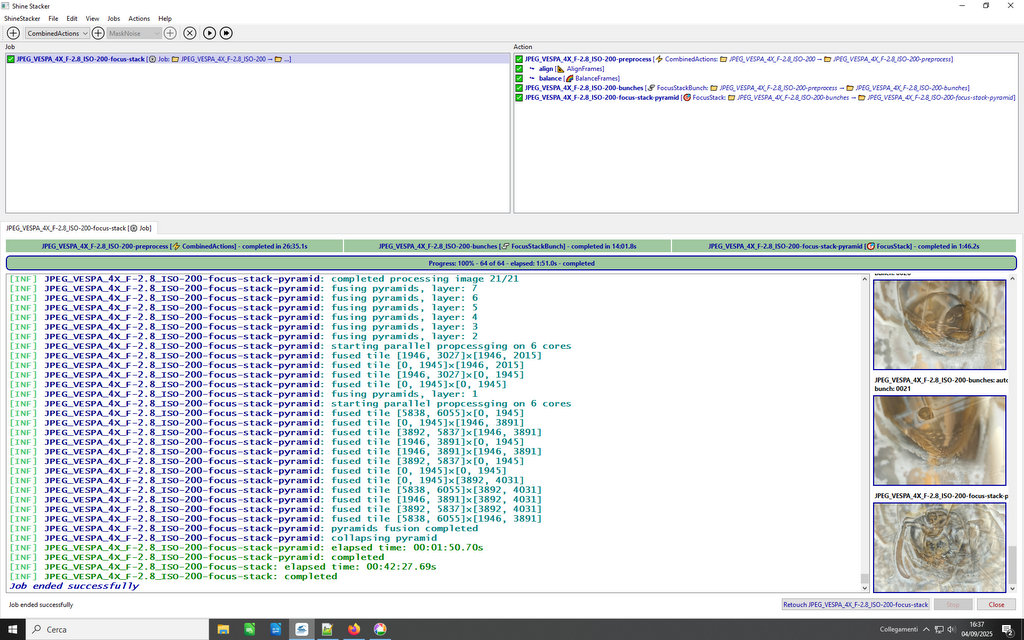The image size is (1024, 640).
Task: Open the Edit menu
Action: [72, 19]
